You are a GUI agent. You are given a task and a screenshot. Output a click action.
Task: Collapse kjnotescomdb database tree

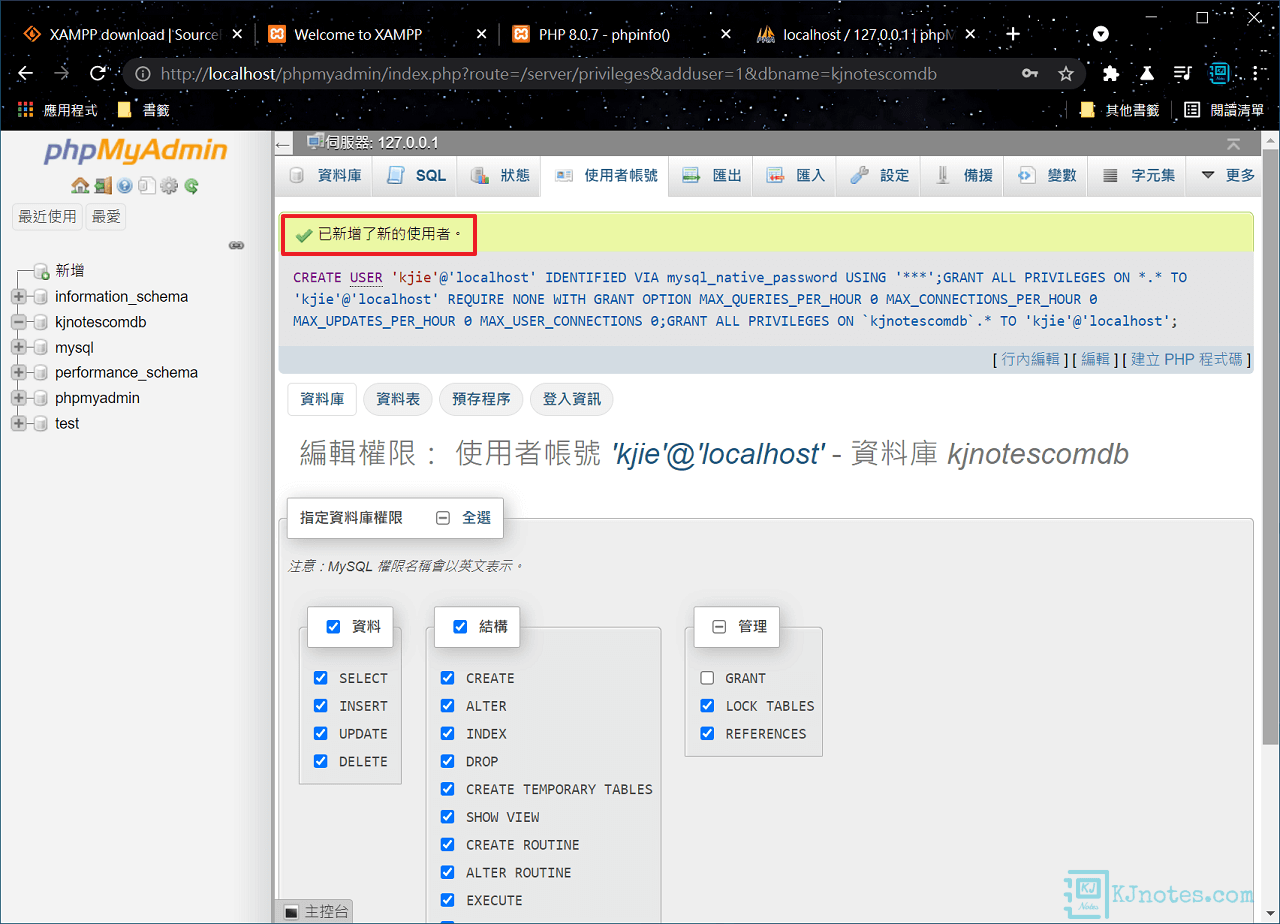click(19, 322)
